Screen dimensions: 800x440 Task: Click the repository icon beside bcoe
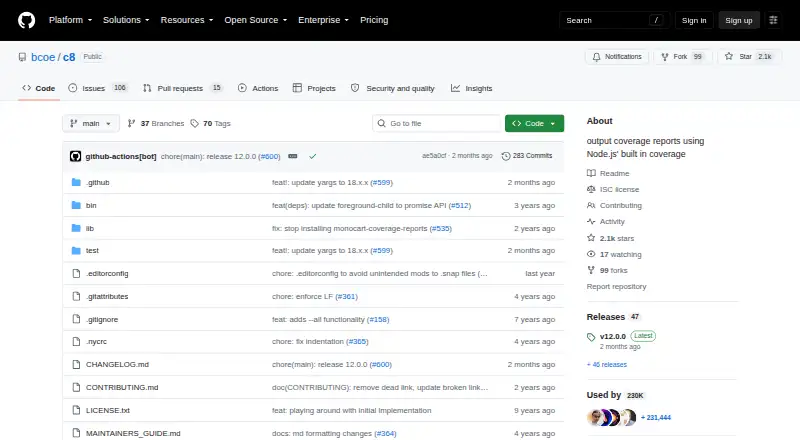tap(22, 57)
